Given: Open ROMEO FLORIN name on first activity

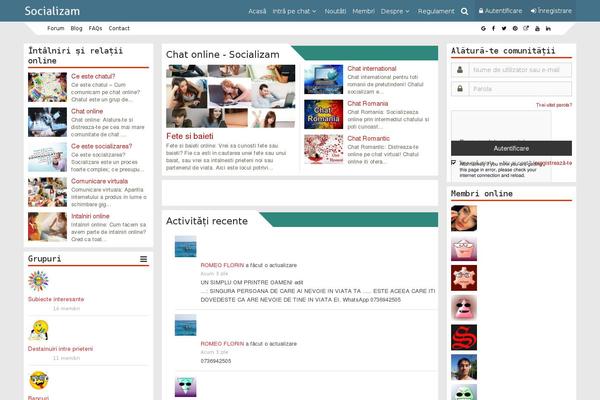Looking at the screenshot, I should point(222,265).
